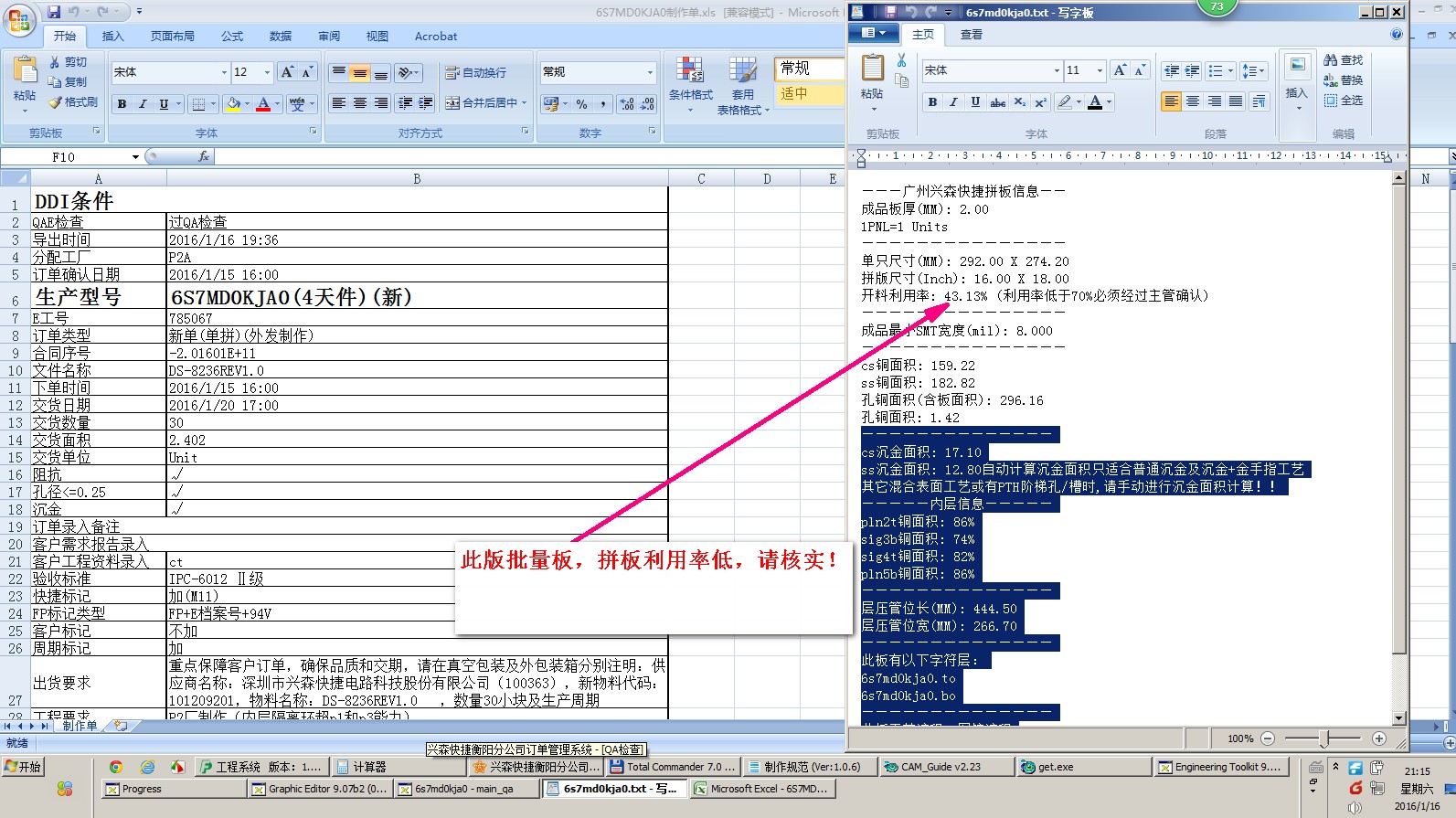
Task: Open Excel 插入 ribbon tab
Action: (x=112, y=37)
